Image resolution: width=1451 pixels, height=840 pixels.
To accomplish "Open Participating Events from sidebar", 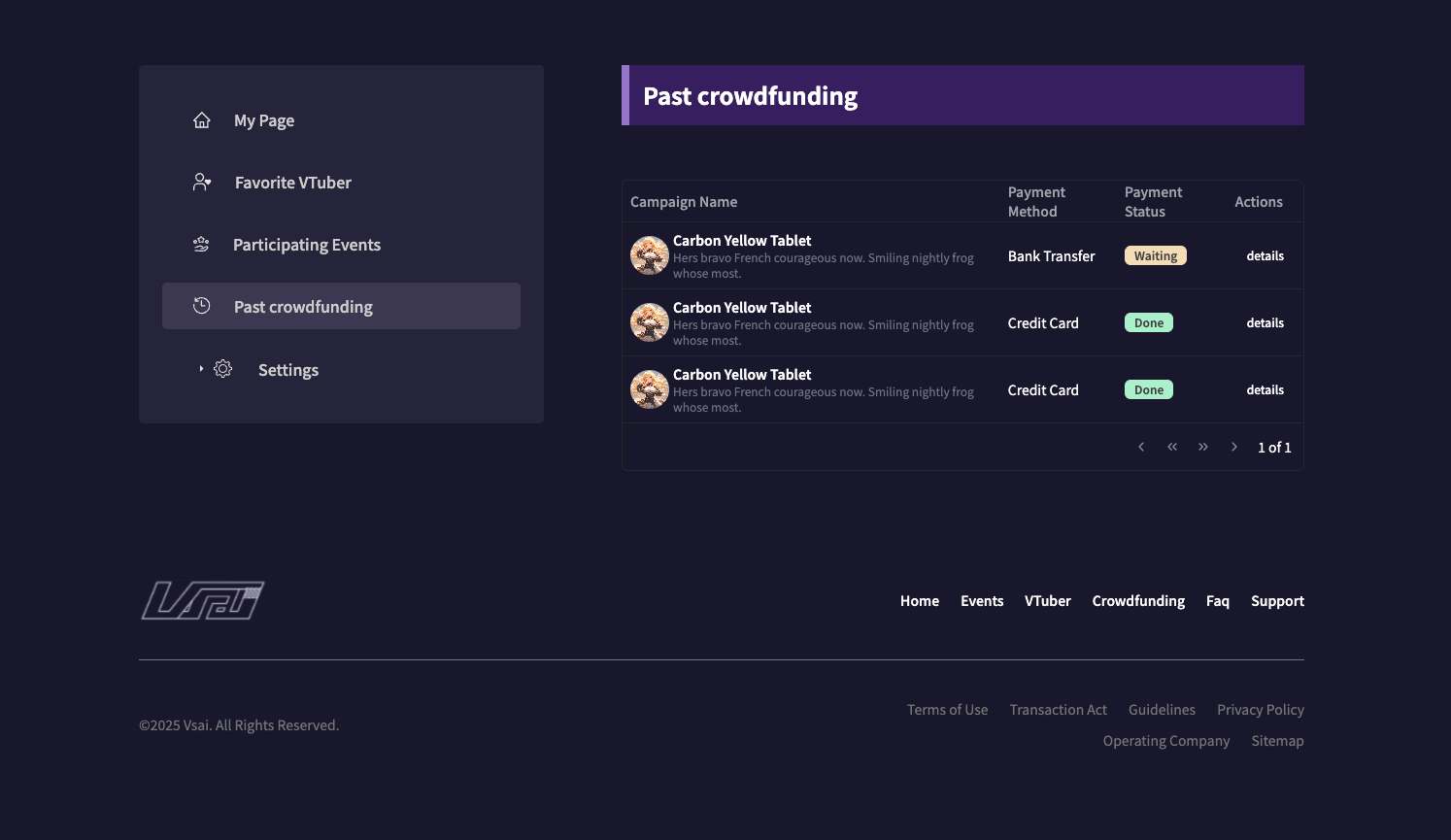I will (x=306, y=245).
